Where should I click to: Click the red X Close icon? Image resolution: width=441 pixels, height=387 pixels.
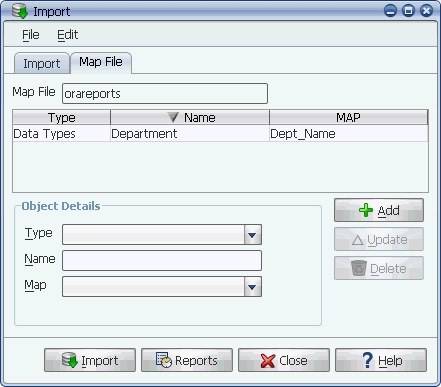(x=268, y=361)
